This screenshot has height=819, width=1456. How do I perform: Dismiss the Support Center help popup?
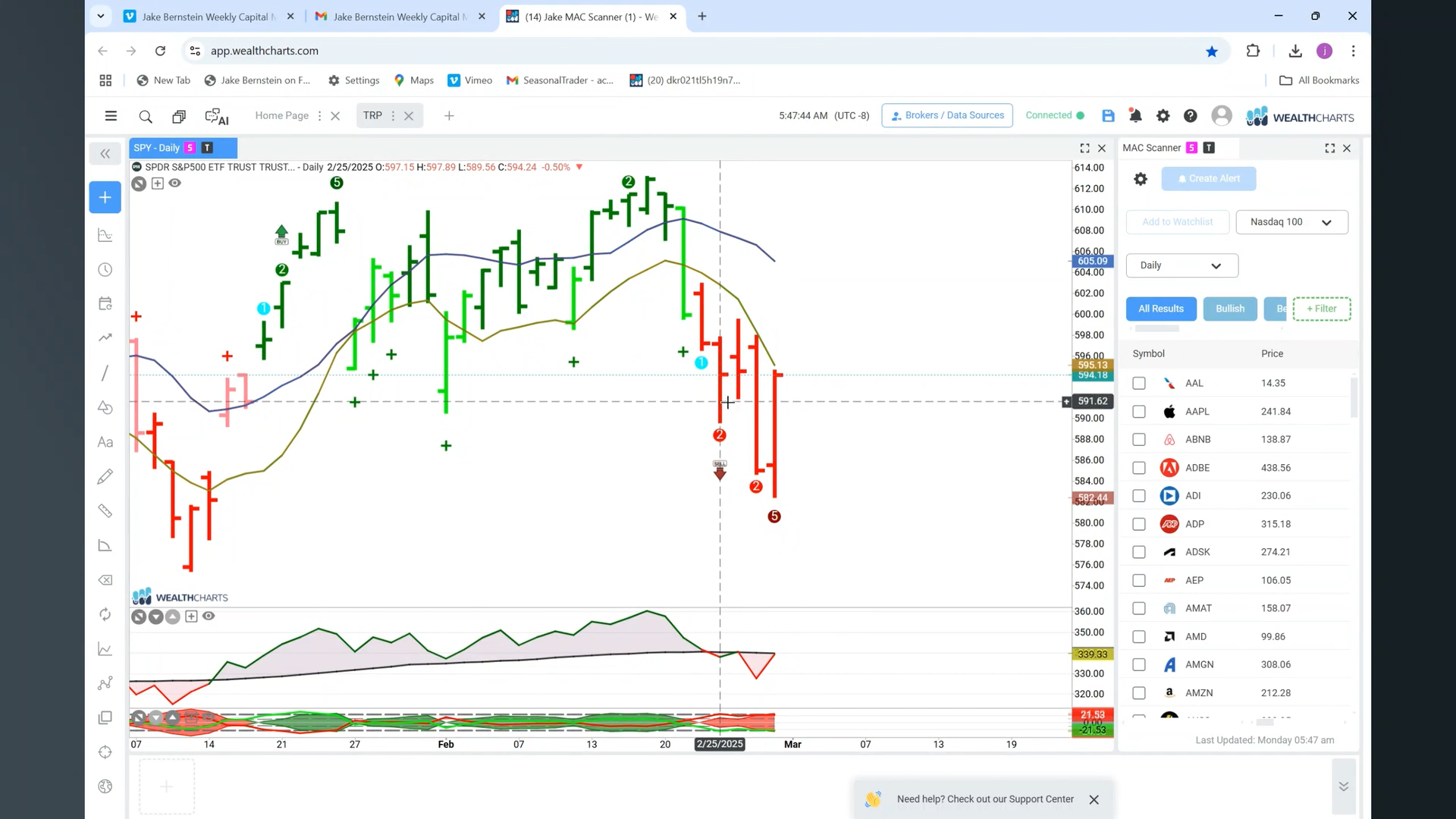[x=1094, y=800]
